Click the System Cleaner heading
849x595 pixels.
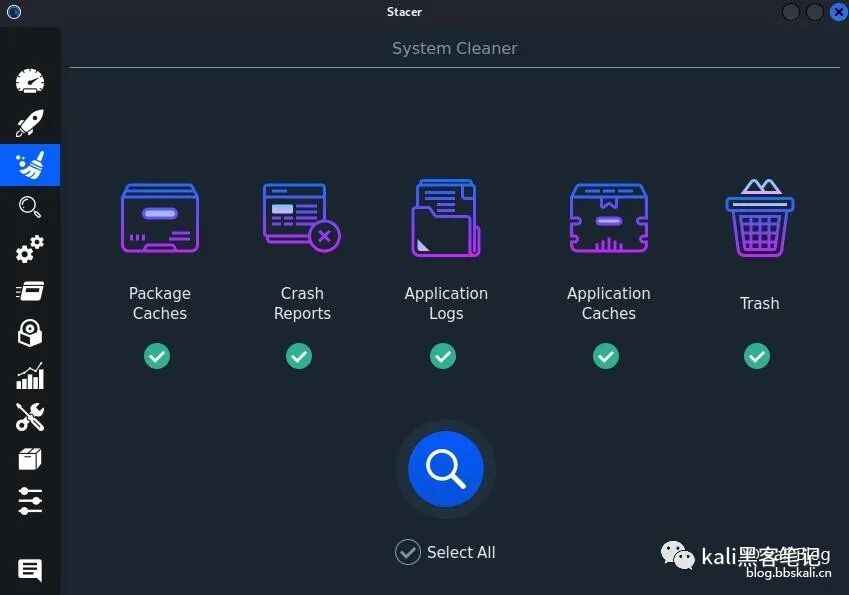[455, 48]
